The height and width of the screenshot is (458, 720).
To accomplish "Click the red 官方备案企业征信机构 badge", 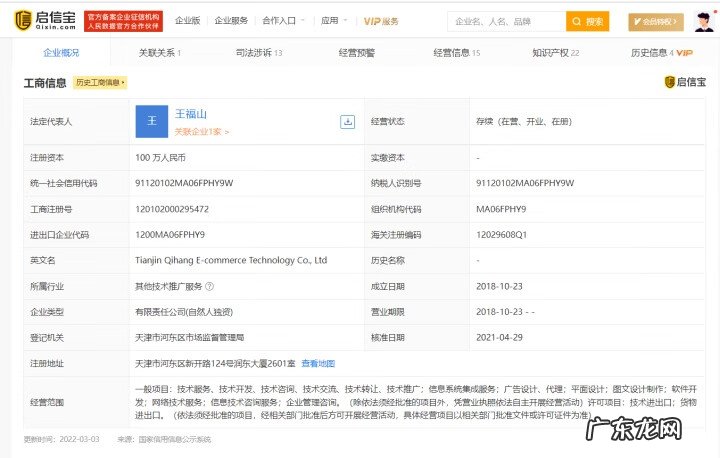I will [124, 21].
